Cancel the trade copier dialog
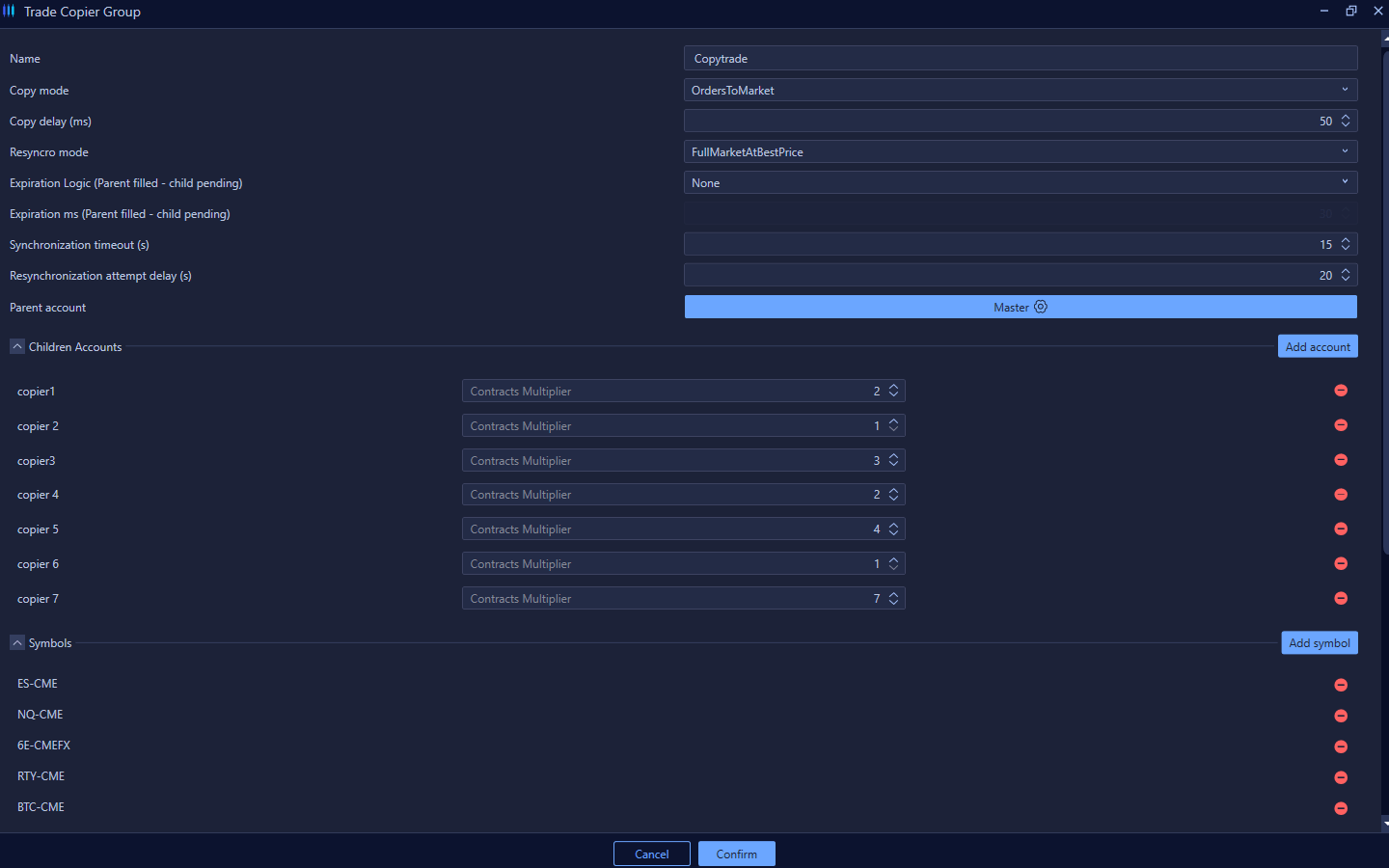 point(651,854)
